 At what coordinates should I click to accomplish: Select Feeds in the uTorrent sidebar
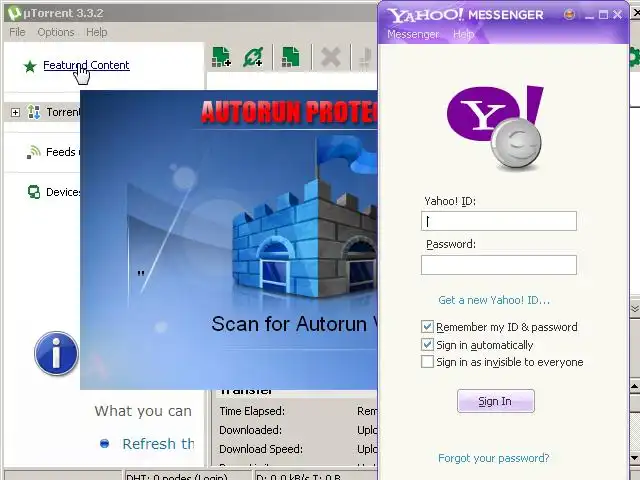coord(61,152)
